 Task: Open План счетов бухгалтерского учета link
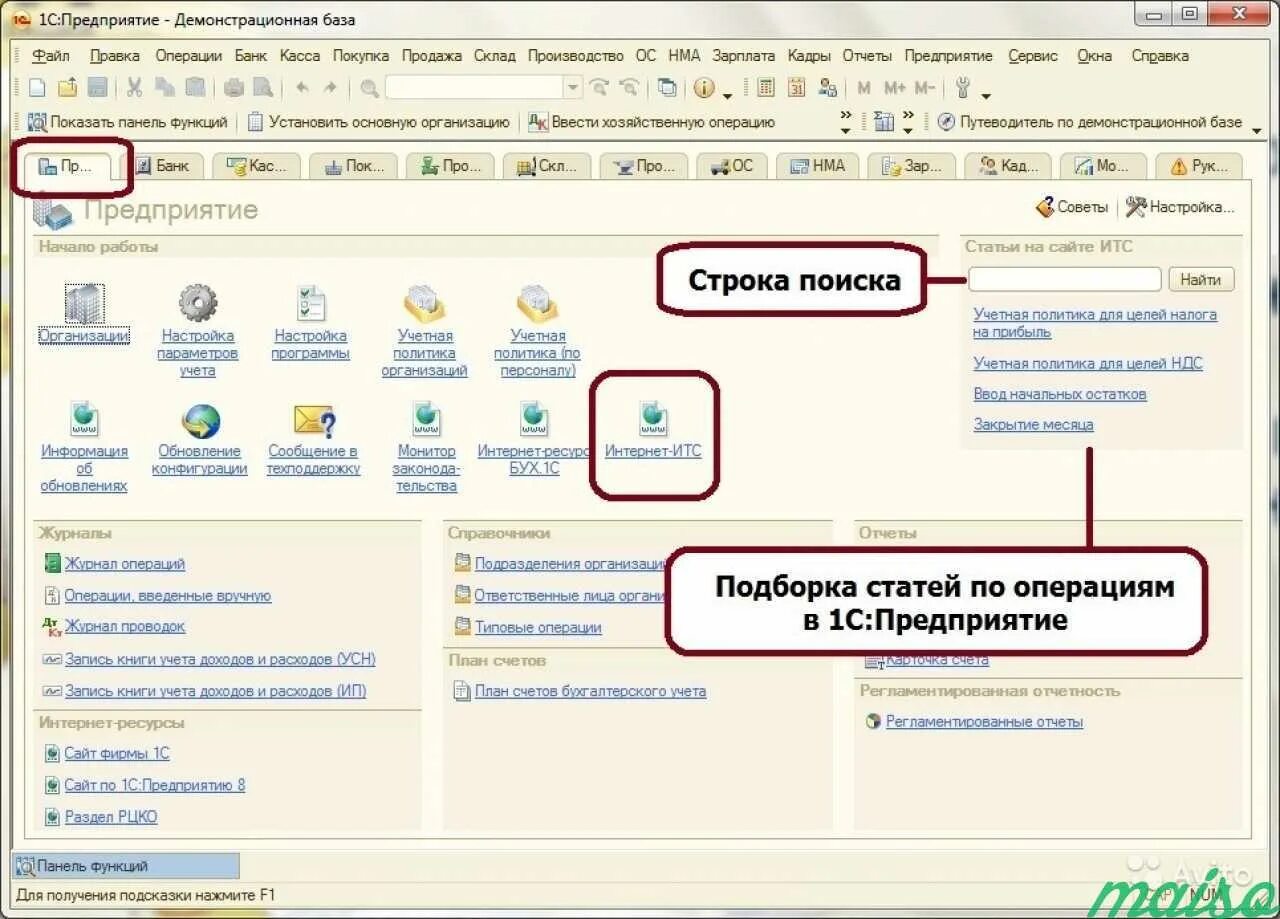coord(590,691)
